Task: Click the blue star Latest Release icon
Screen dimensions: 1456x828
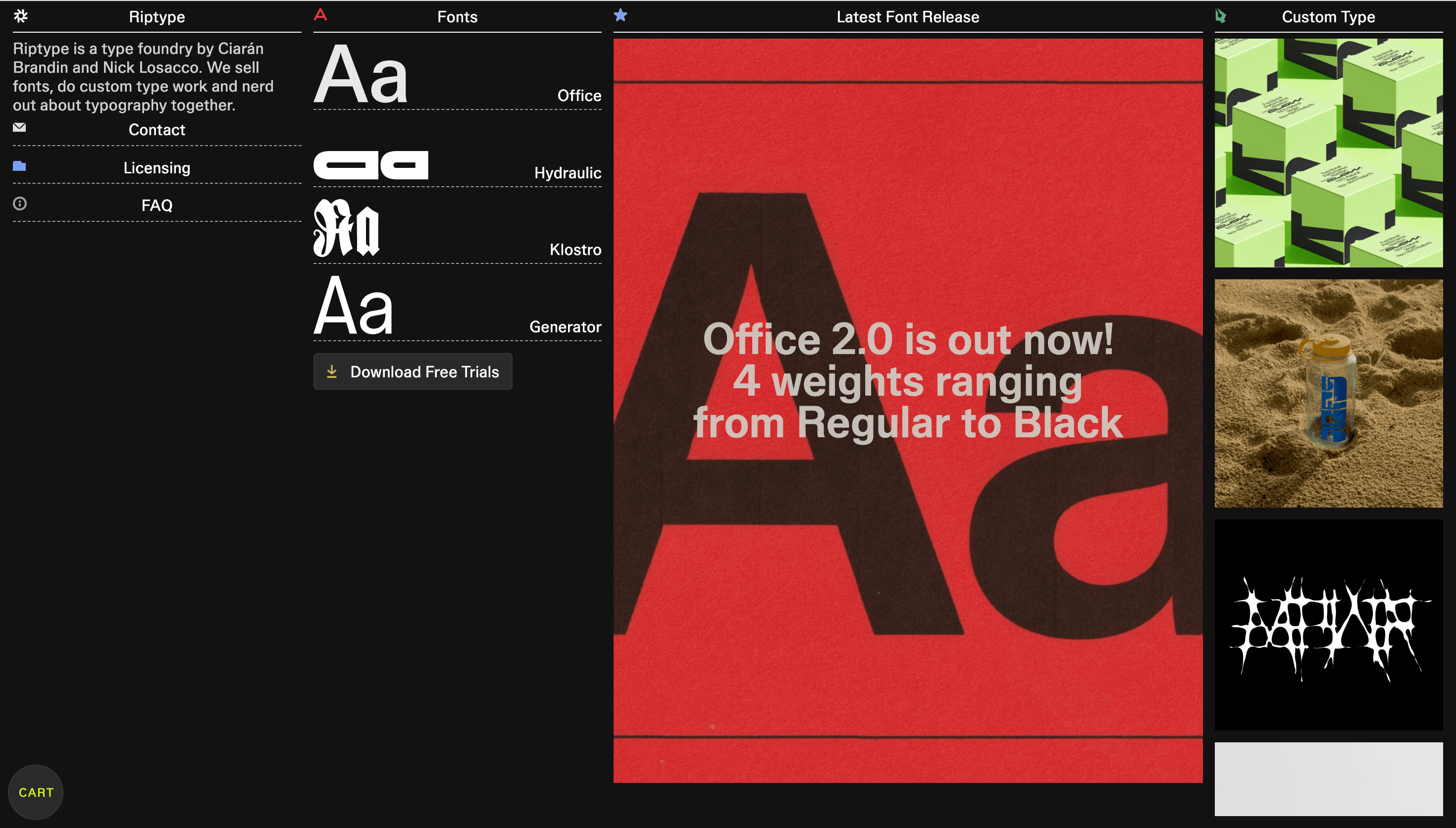Action: 620,15
